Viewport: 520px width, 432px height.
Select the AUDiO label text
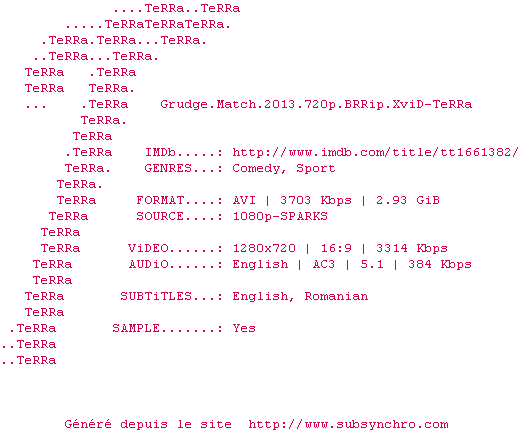149,264
